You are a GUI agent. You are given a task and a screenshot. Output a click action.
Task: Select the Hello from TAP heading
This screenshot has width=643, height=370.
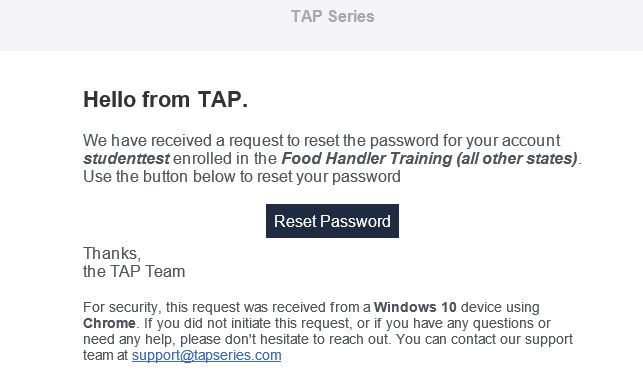click(166, 100)
